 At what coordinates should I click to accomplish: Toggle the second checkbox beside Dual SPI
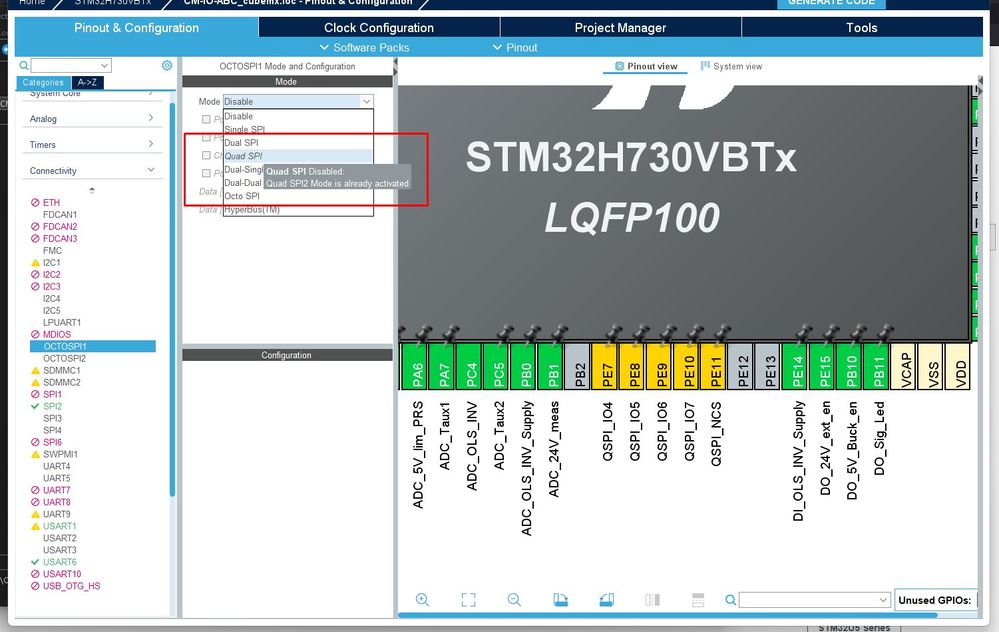click(x=206, y=137)
